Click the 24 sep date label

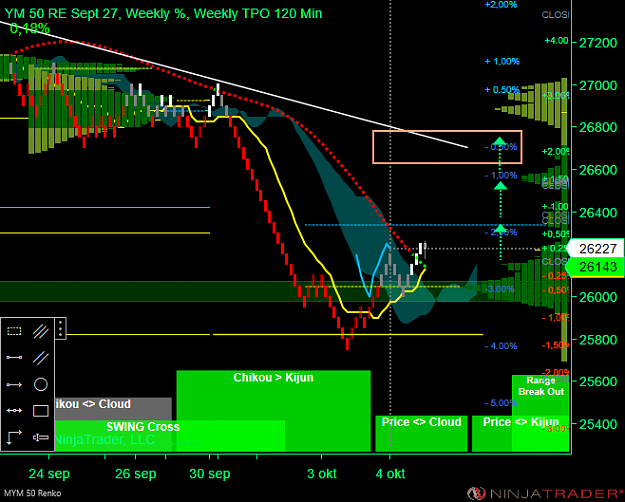coord(49,474)
